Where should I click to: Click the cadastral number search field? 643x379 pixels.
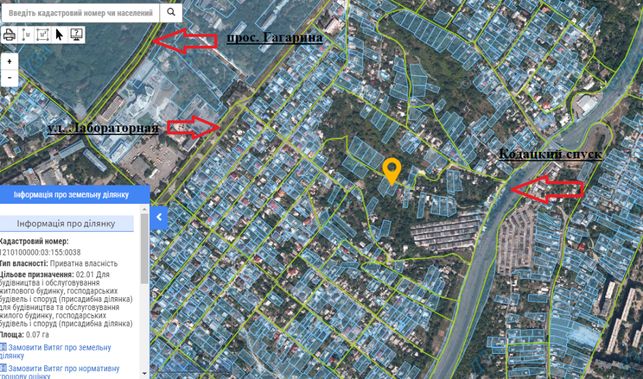coord(80,13)
